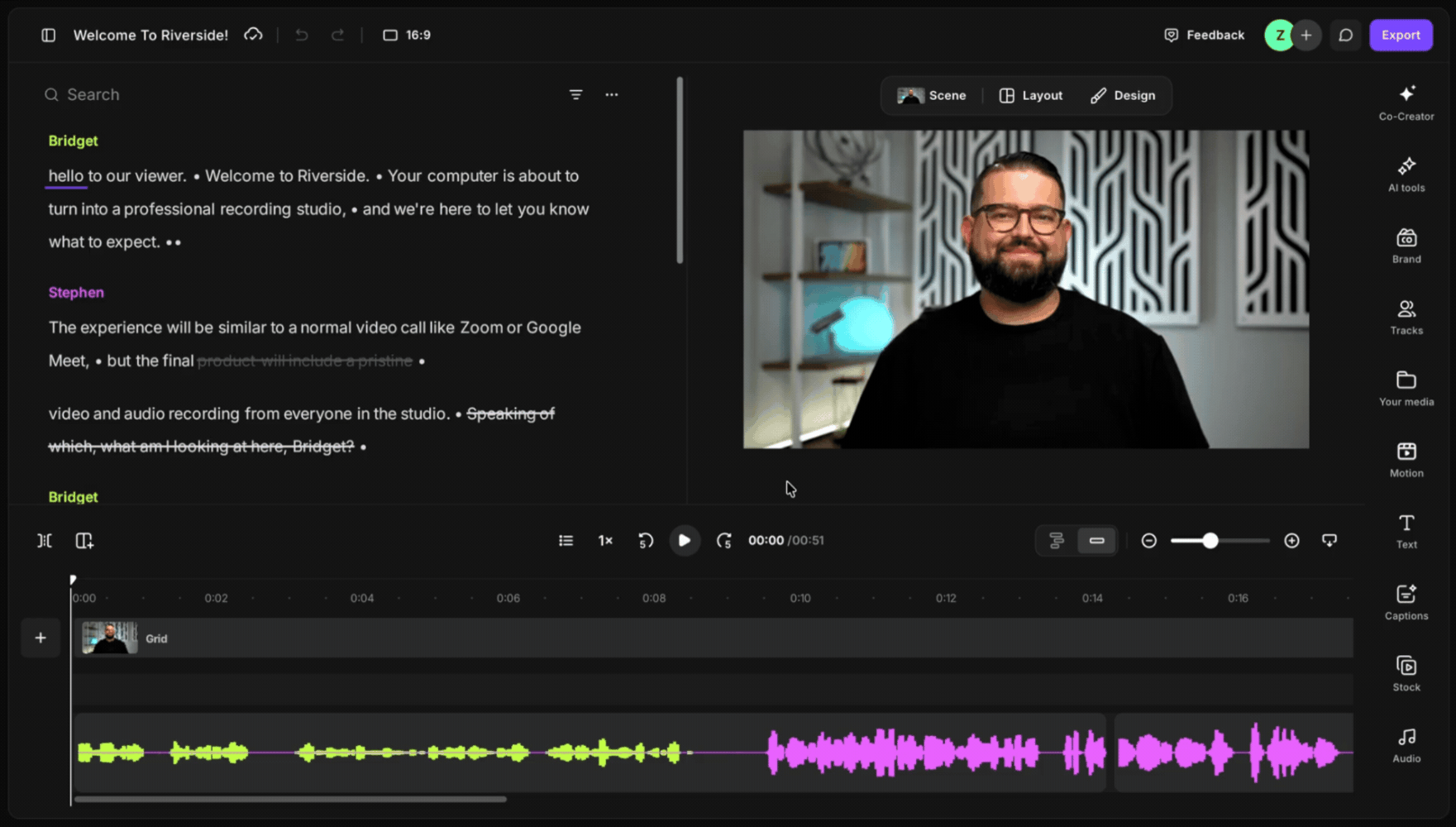Switch to the Scene tab
1456x827 pixels.
tap(932, 96)
